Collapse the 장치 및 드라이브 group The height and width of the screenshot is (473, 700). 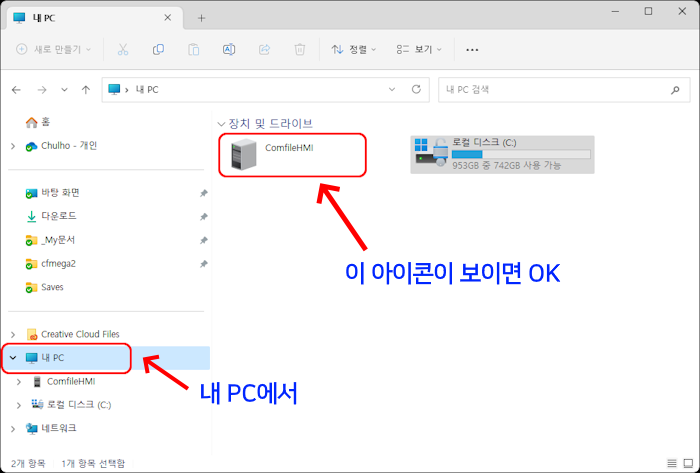(x=221, y=124)
